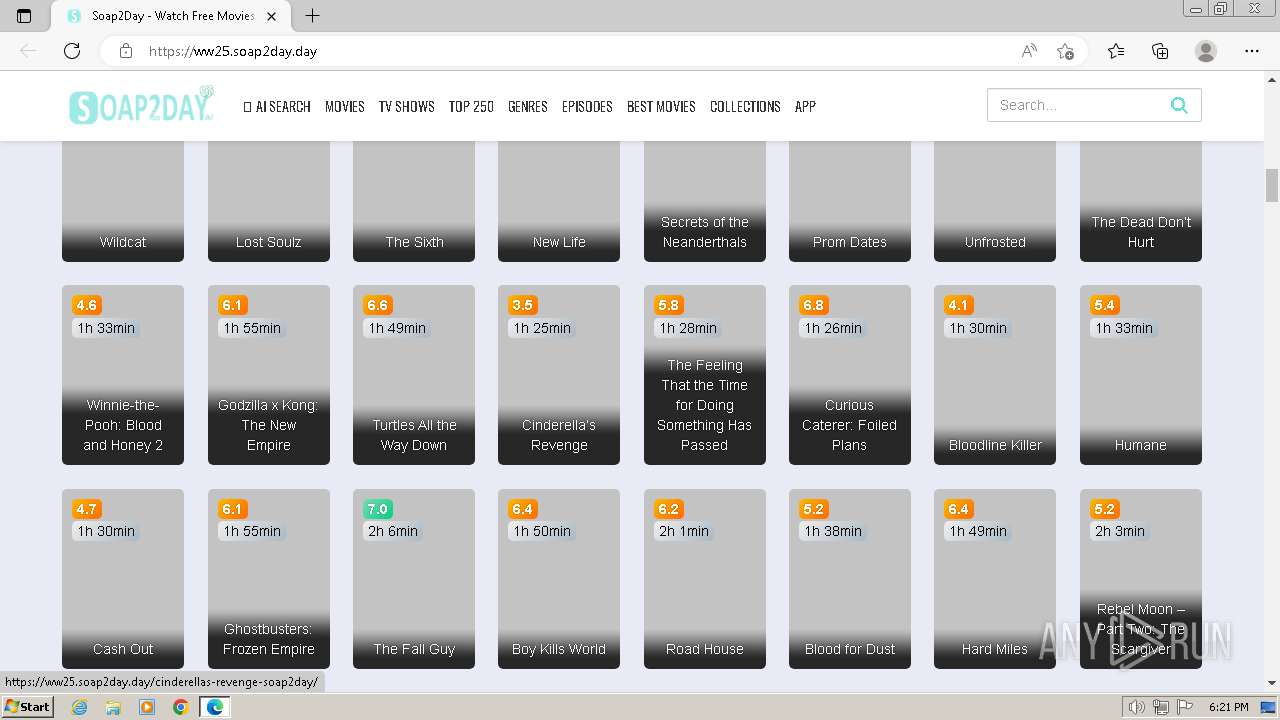
Task: Click the action center flag icon
Action: [x=1185, y=707]
